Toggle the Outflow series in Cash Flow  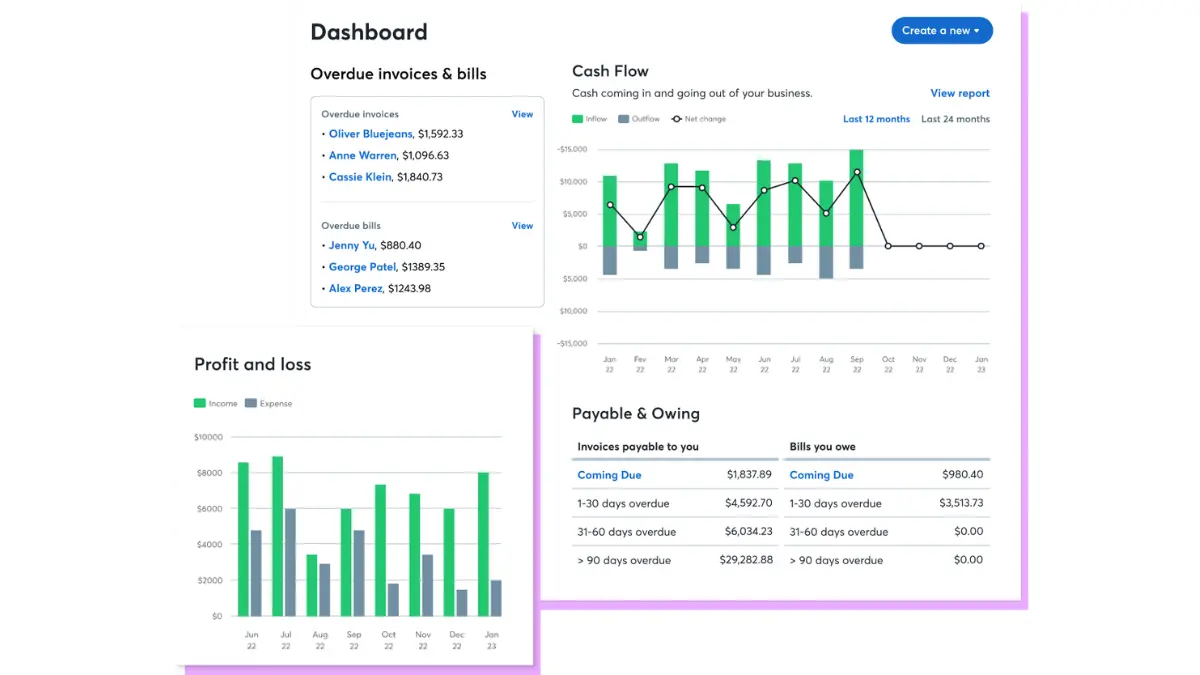[635, 118]
